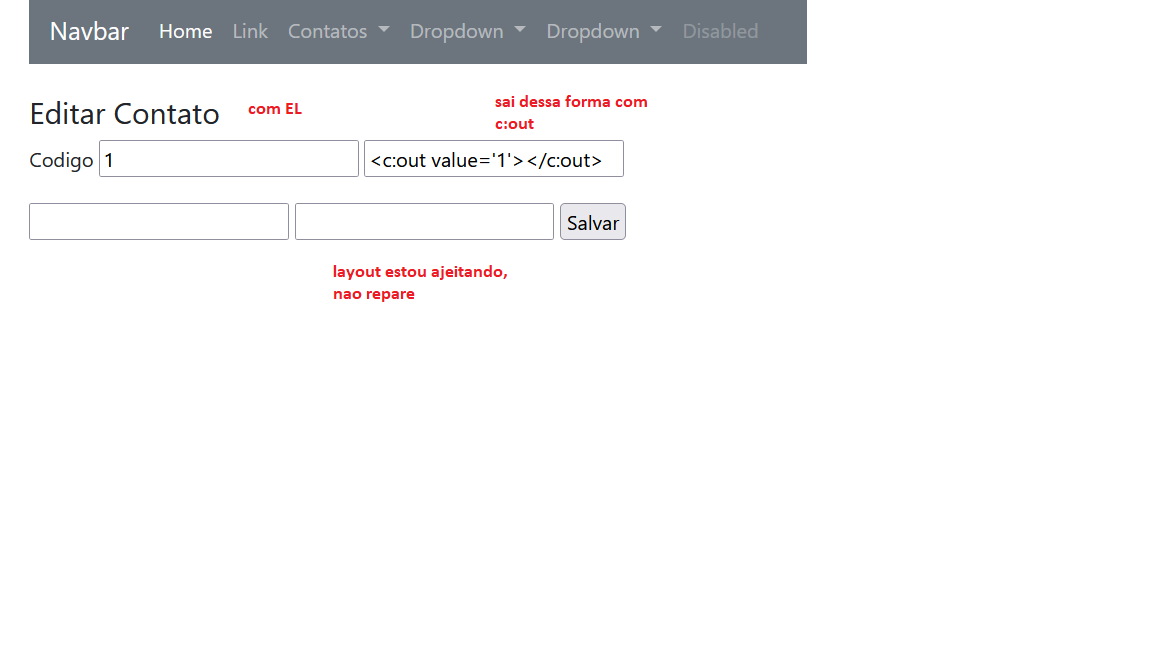Expand the Contatos dropdown menu
Viewport: 1152px width, 648px height.
[339, 32]
